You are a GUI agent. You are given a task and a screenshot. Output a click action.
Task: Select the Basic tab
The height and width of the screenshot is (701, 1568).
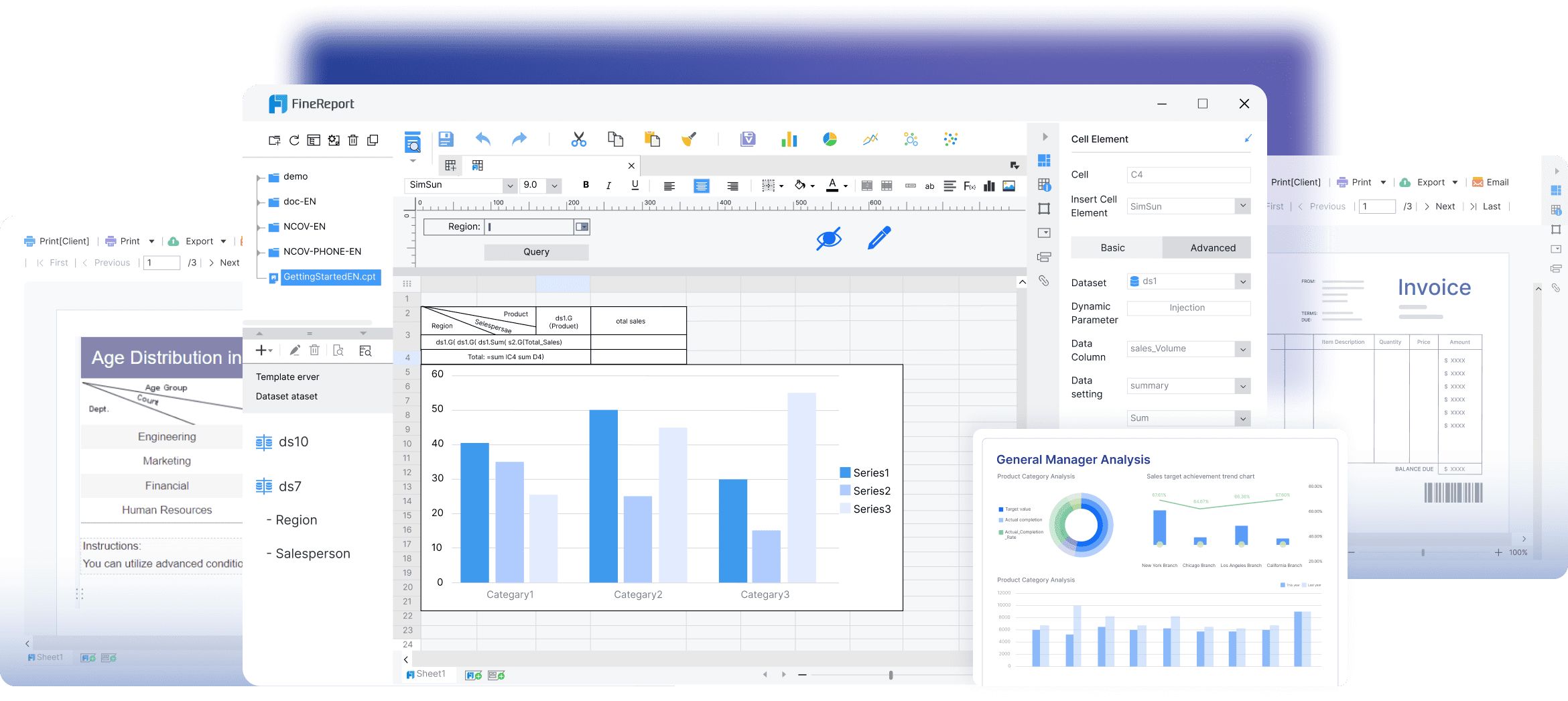1112,248
